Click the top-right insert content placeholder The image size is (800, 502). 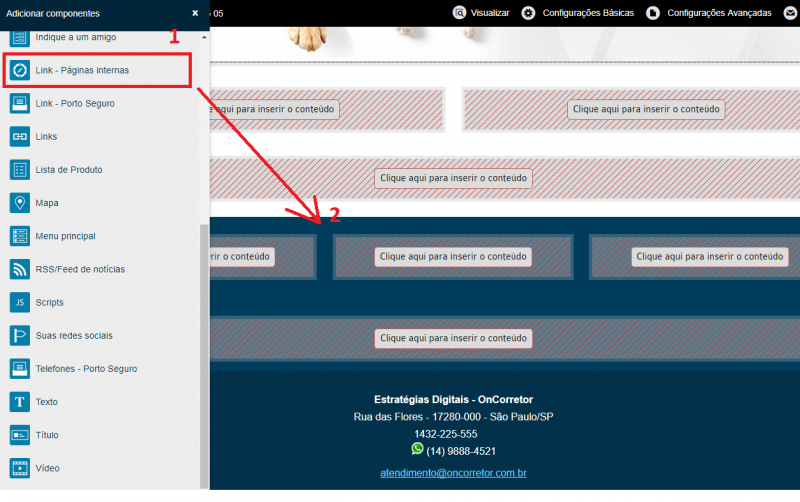[646, 109]
